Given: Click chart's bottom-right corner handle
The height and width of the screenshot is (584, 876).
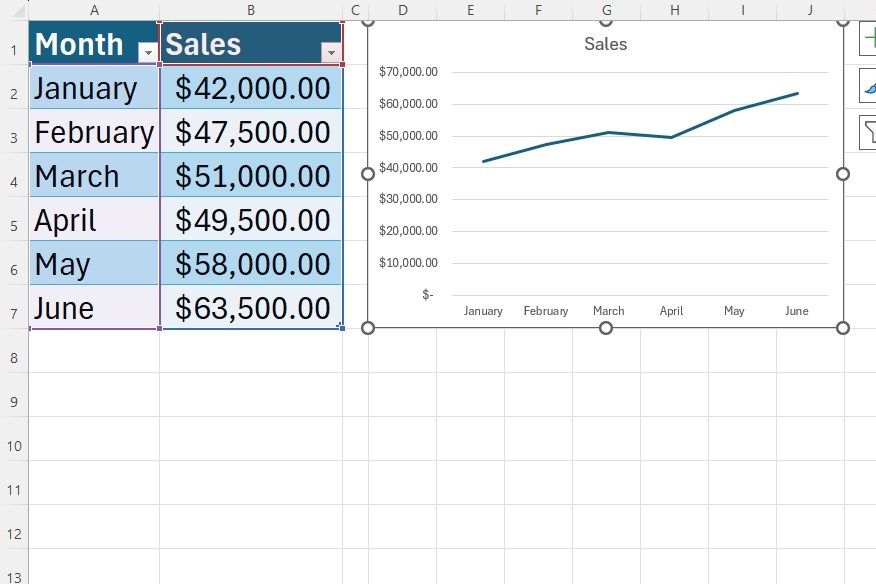Looking at the screenshot, I should click(843, 328).
